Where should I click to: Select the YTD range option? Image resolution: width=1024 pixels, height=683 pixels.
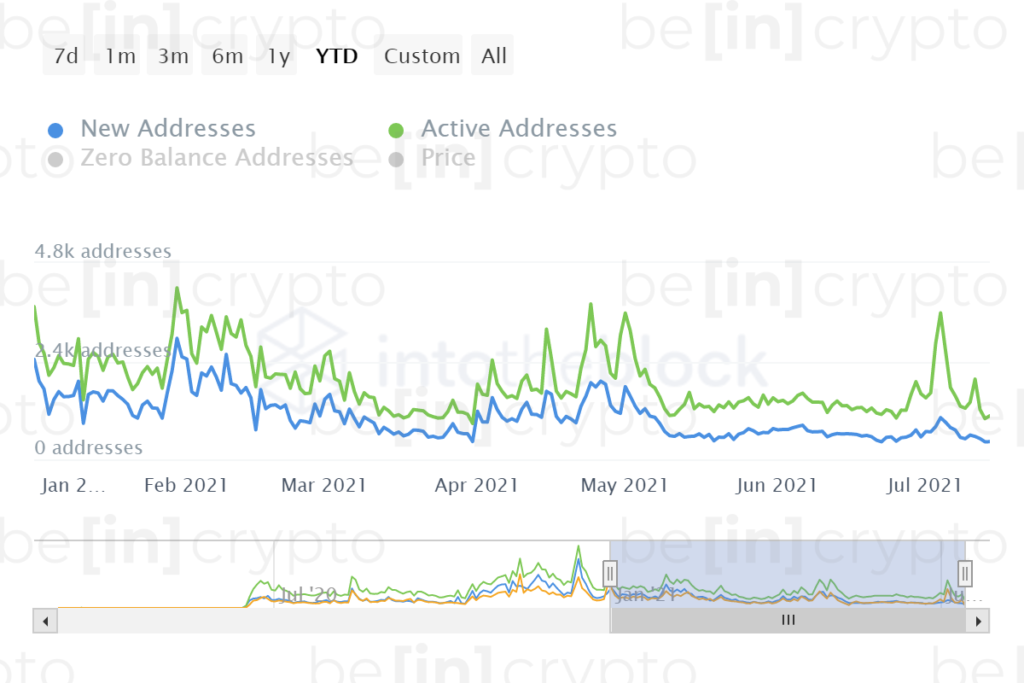click(x=336, y=56)
